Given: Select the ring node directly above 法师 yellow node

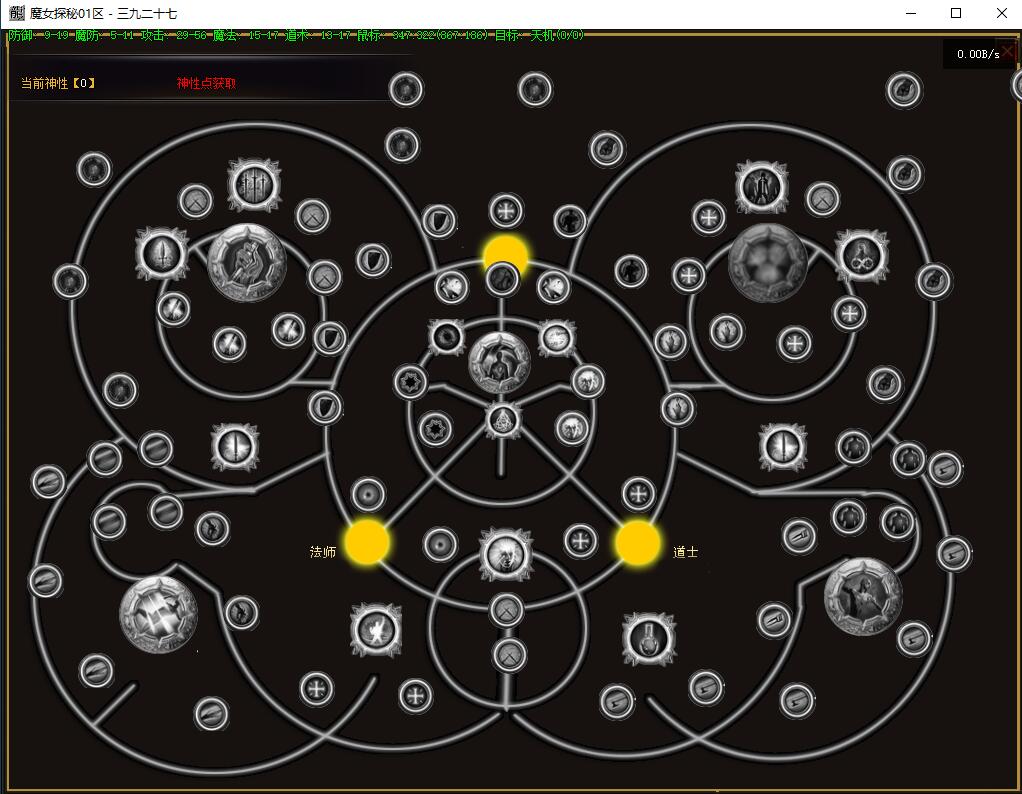Looking at the screenshot, I should 368,494.
